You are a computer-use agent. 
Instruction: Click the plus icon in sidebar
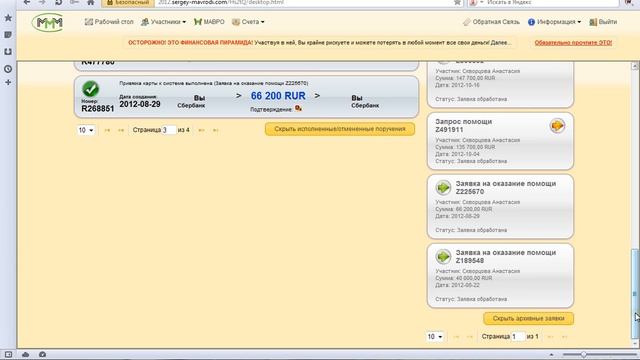tap(8, 82)
